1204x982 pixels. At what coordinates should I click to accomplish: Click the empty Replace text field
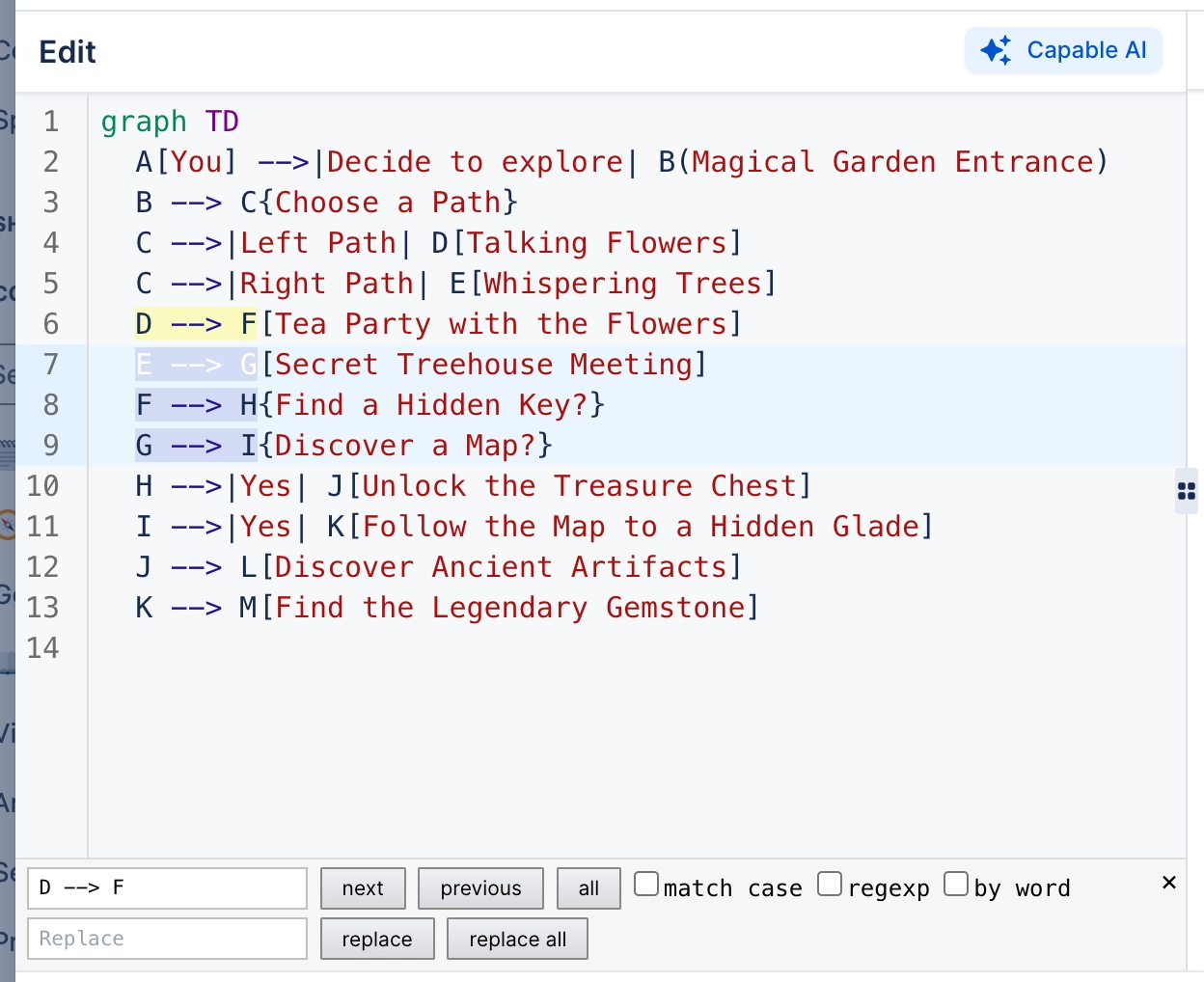[x=167, y=938]
